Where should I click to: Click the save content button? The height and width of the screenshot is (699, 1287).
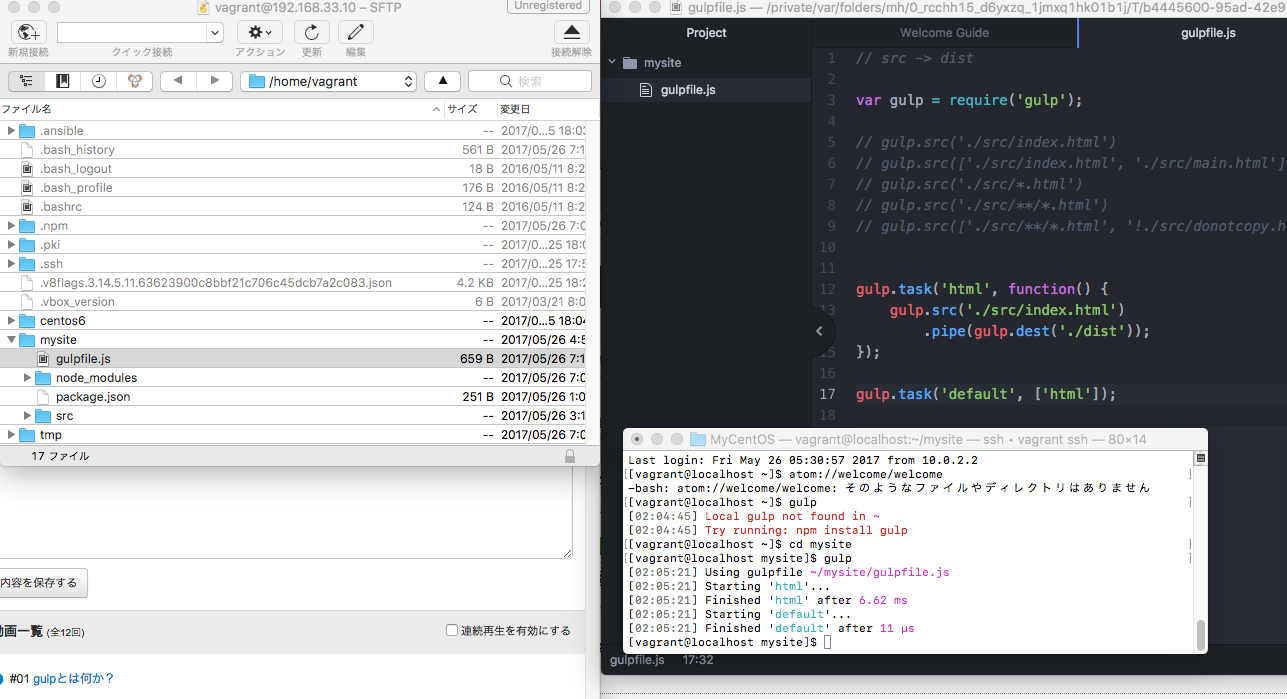(x=40, y=582)
